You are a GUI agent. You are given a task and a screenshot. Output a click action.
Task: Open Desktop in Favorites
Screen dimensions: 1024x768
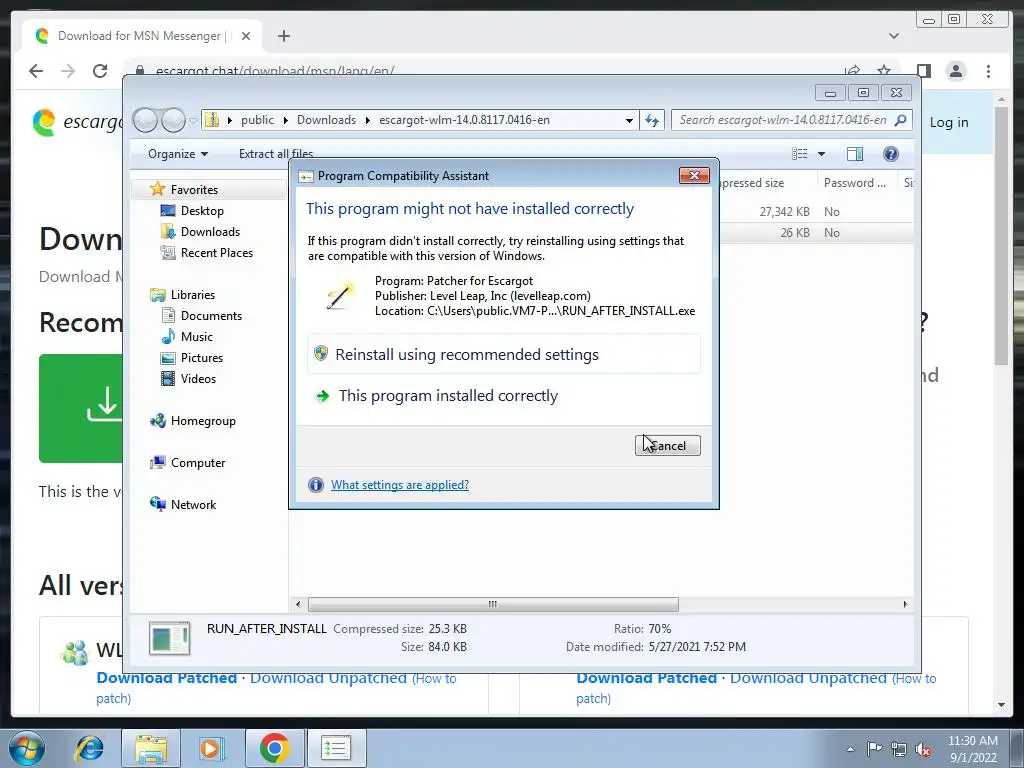point(202,210)
